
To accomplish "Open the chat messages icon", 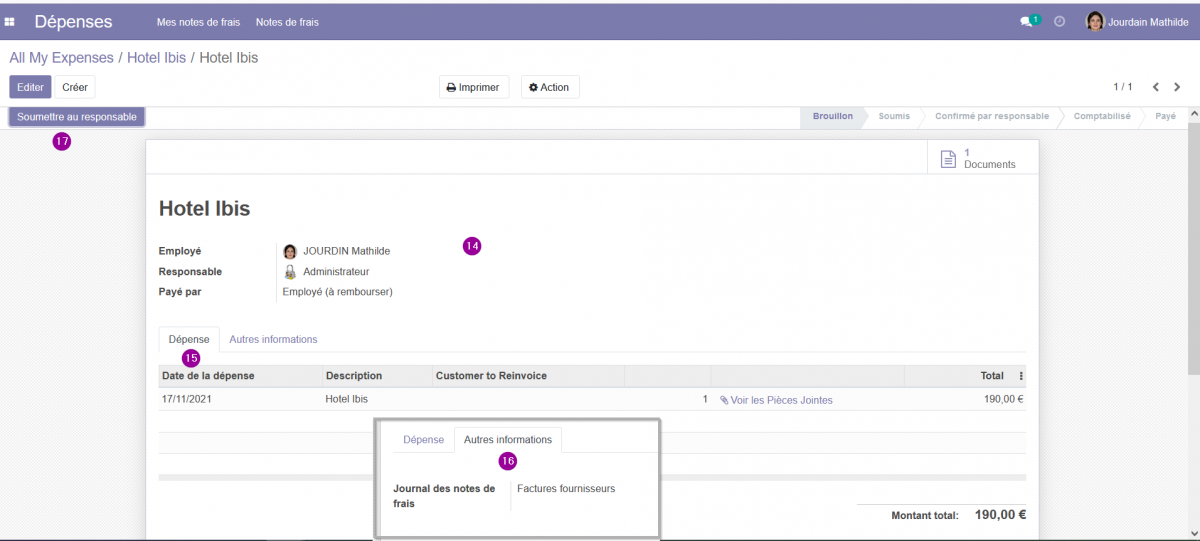I will point(1026,21).
